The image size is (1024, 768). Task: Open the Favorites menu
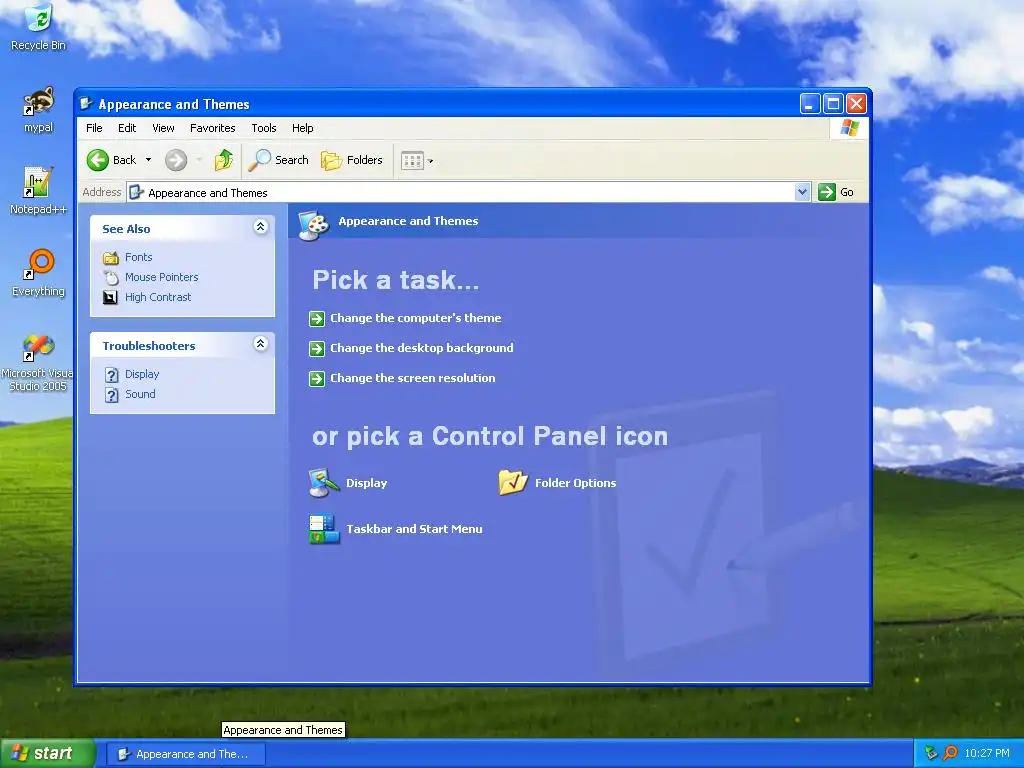212,128
